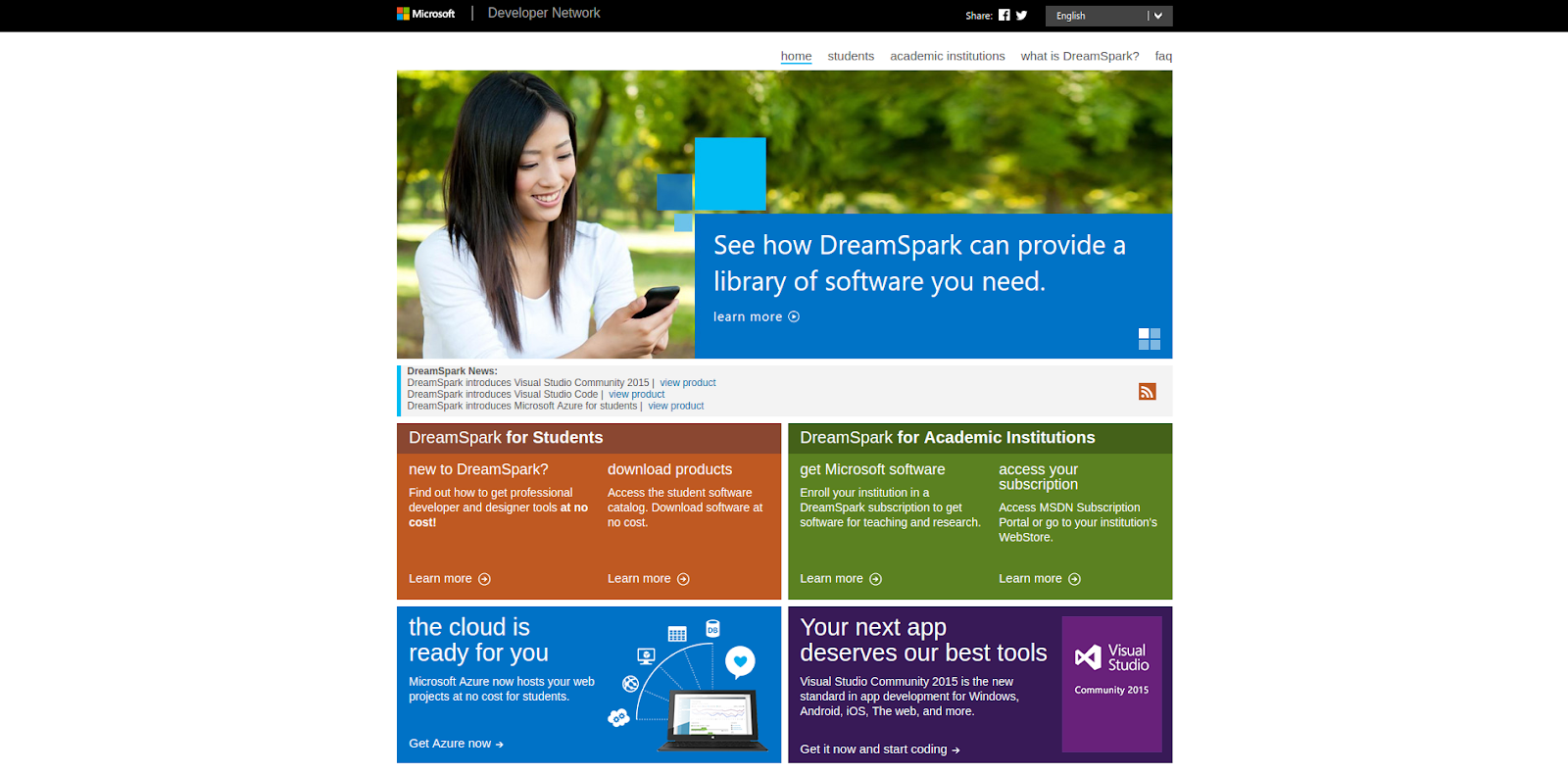Click the hero headline about DreamSpark software library

[919, 263]
